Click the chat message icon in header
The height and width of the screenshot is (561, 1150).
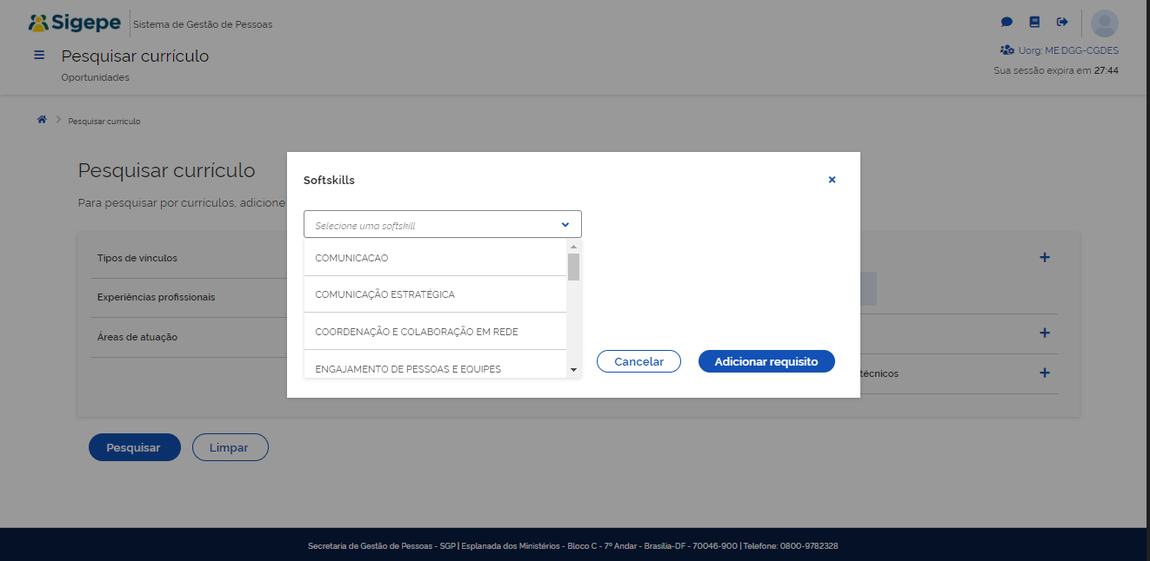[x=1007, y=22]
